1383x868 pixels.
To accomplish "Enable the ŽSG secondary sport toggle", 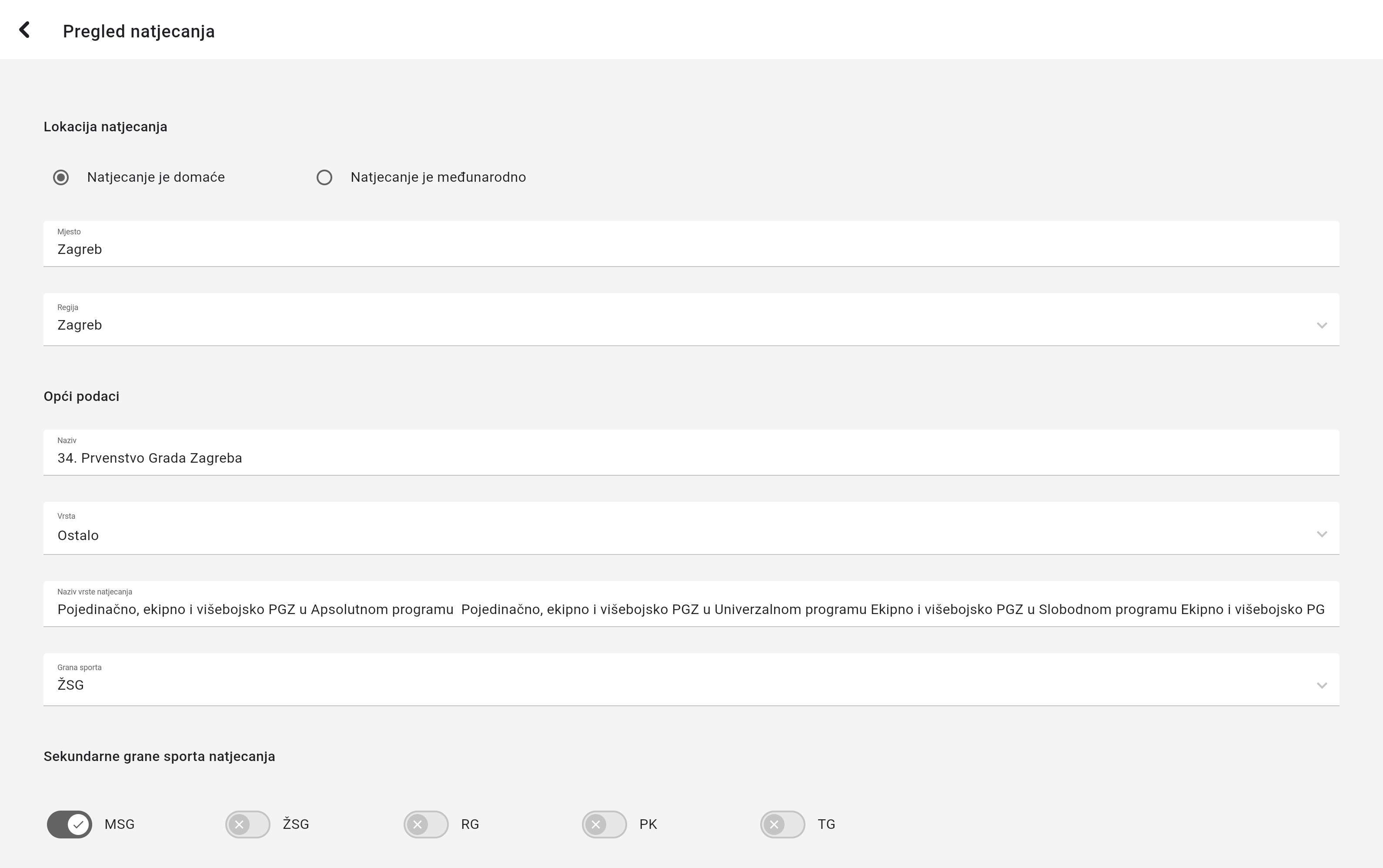I will coord(247,825).
